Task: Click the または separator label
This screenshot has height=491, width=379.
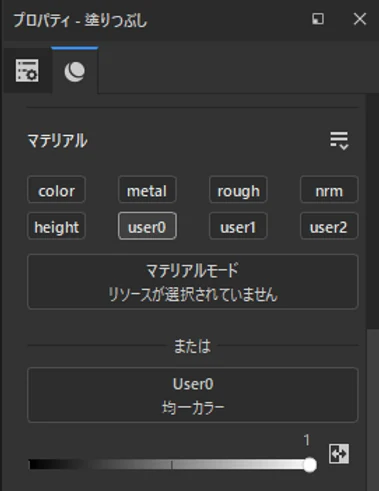Action: click(x=192, y=346)
